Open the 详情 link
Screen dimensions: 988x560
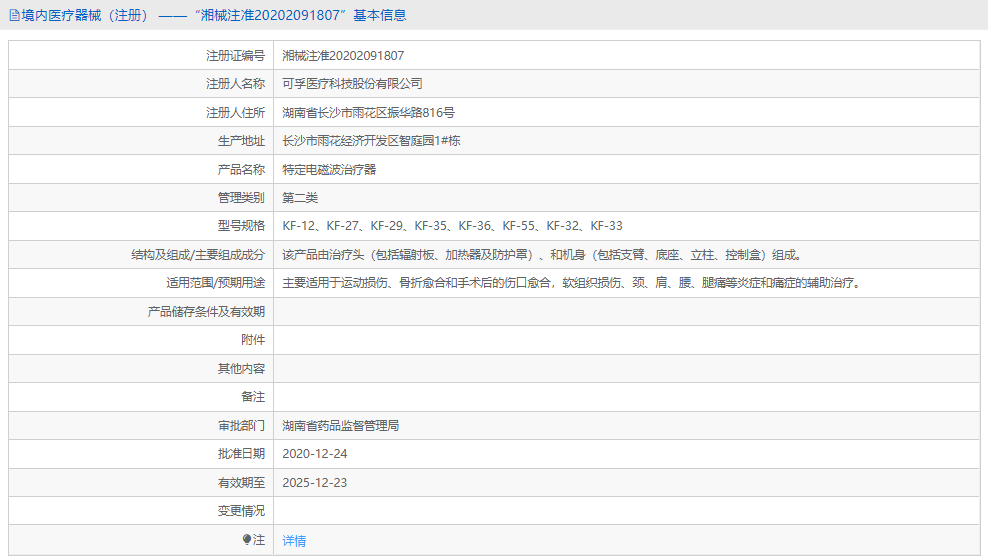(x=294, y=540)
